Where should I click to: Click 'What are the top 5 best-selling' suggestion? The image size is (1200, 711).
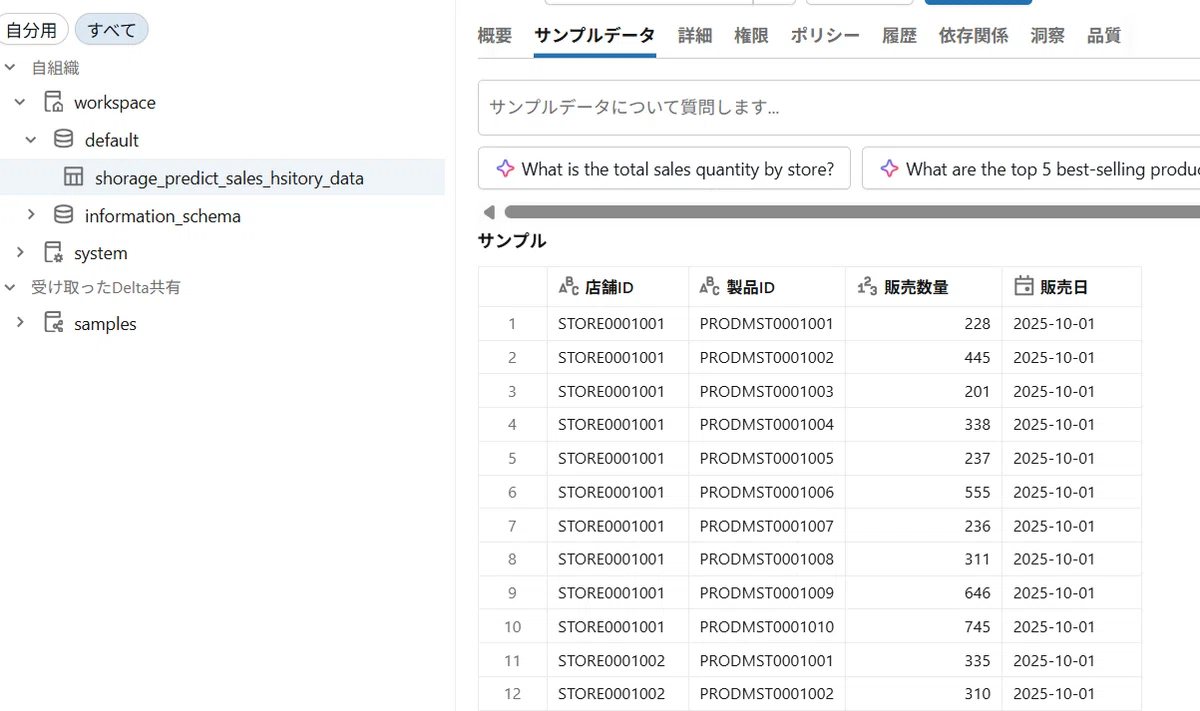[x=1031, y=169]
